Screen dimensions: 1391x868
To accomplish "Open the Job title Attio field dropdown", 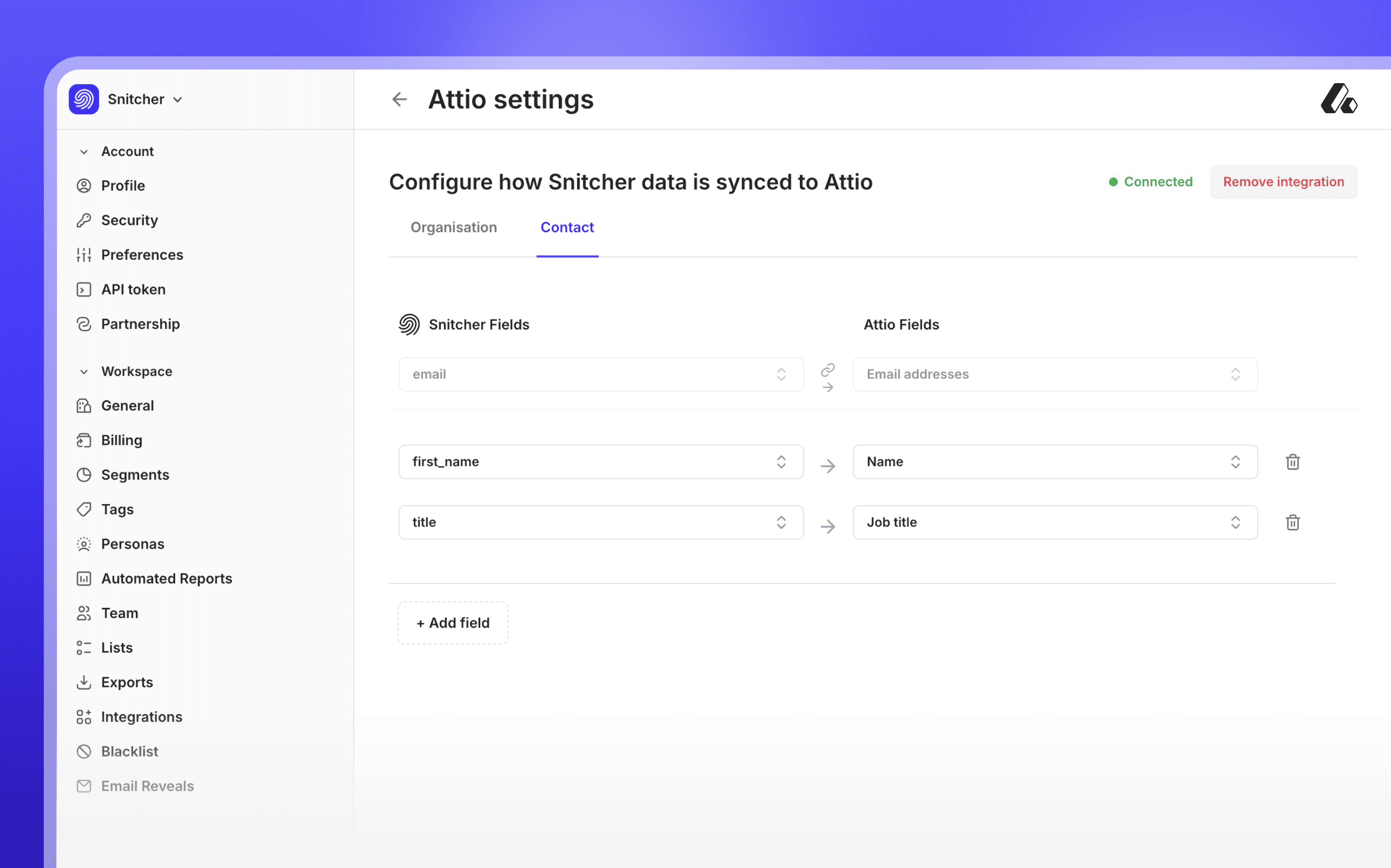I will coord(1055,522).
